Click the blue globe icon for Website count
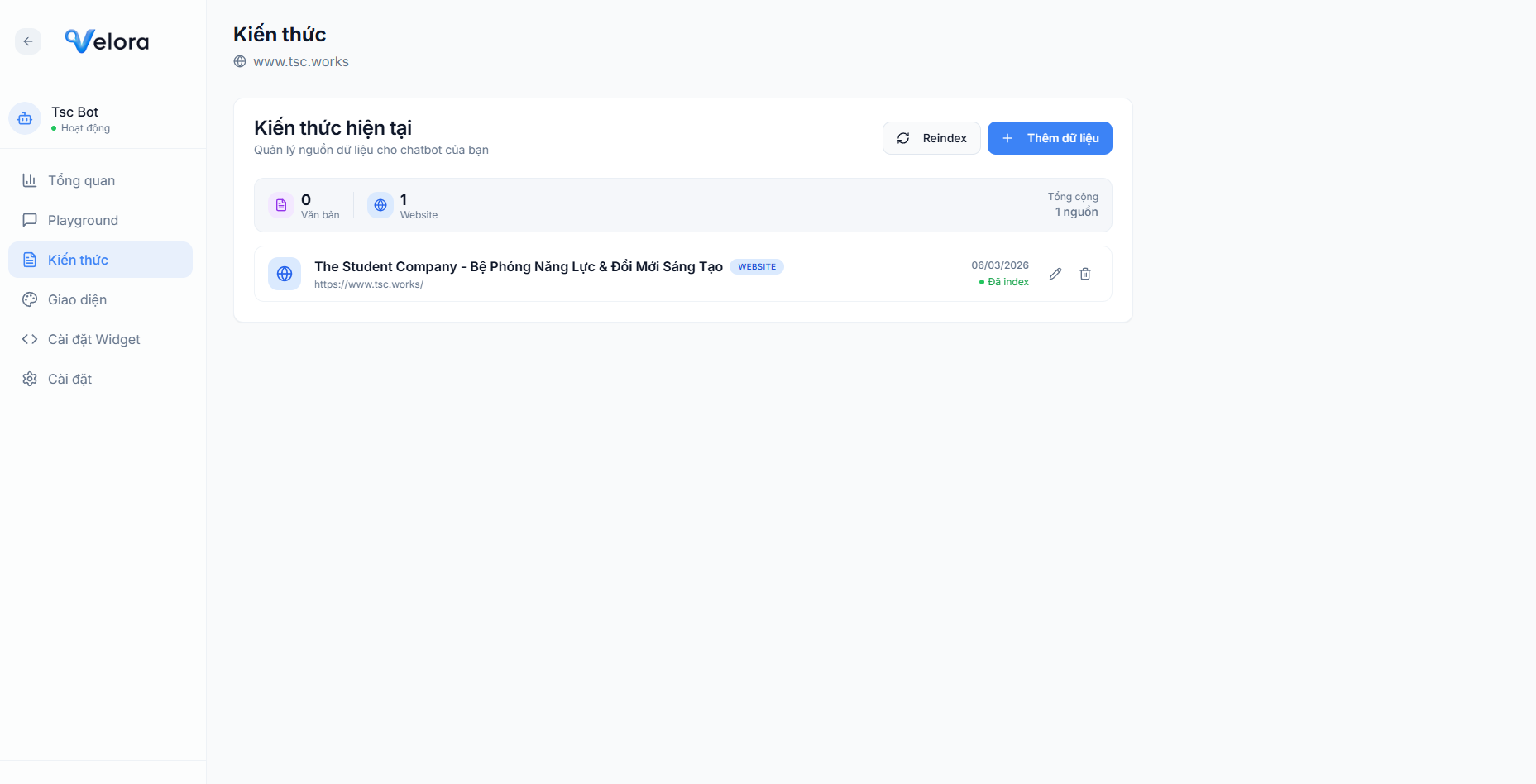The width and height of the screenshot is (1536, 784). coord(380,205)
